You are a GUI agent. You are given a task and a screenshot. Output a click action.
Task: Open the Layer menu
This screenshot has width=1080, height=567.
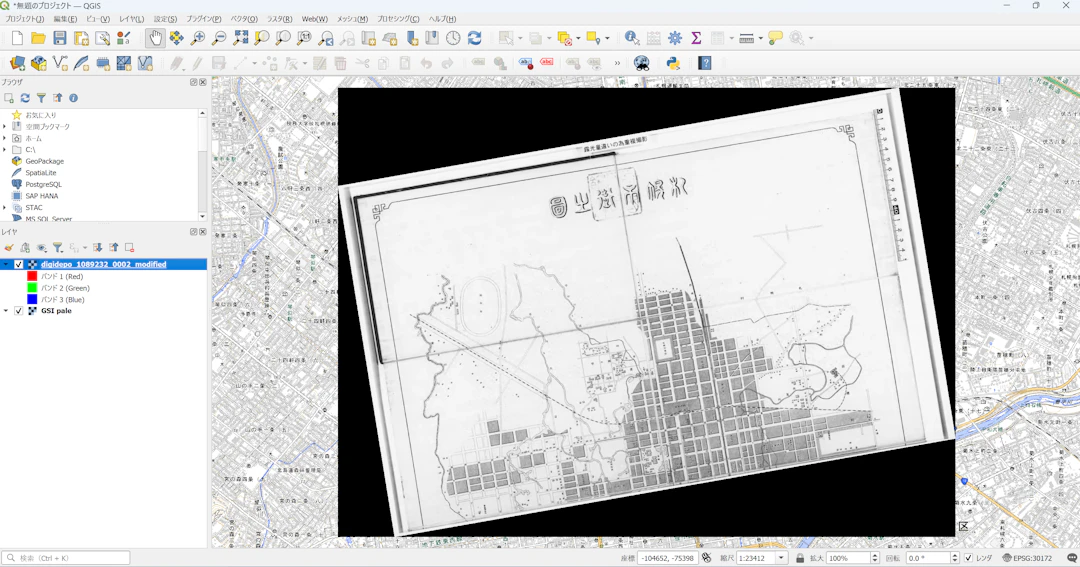click(132, 19)
